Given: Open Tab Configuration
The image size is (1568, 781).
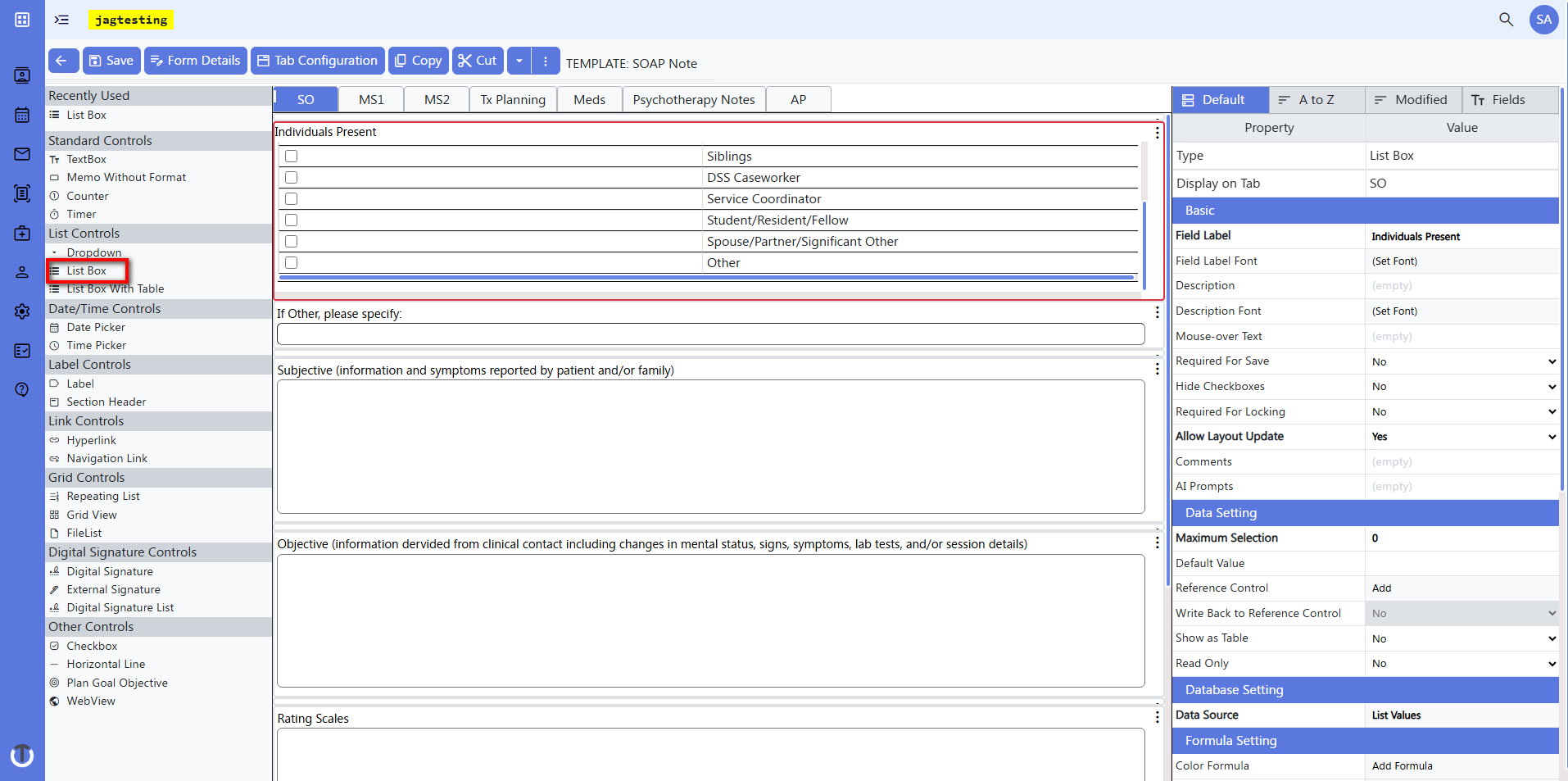Looking at the screenshot, I should (318, 61).
